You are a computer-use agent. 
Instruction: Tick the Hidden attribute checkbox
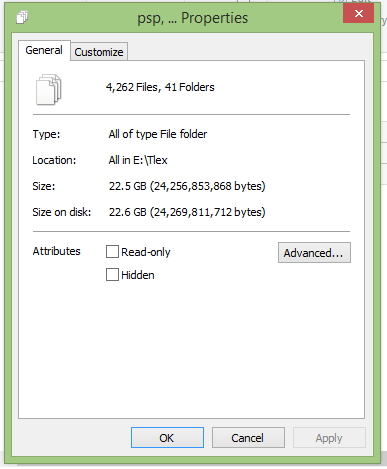click(112, 275)
